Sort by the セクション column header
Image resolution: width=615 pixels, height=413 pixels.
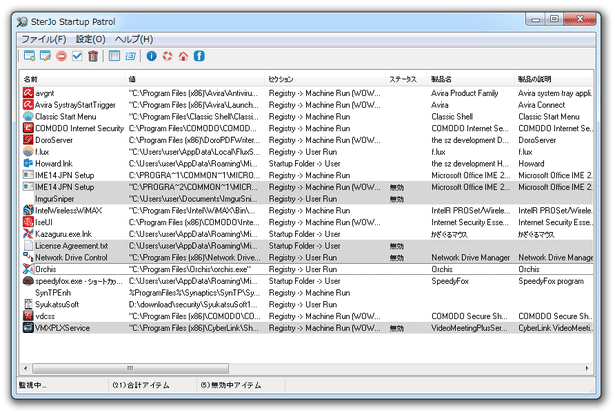325,79
